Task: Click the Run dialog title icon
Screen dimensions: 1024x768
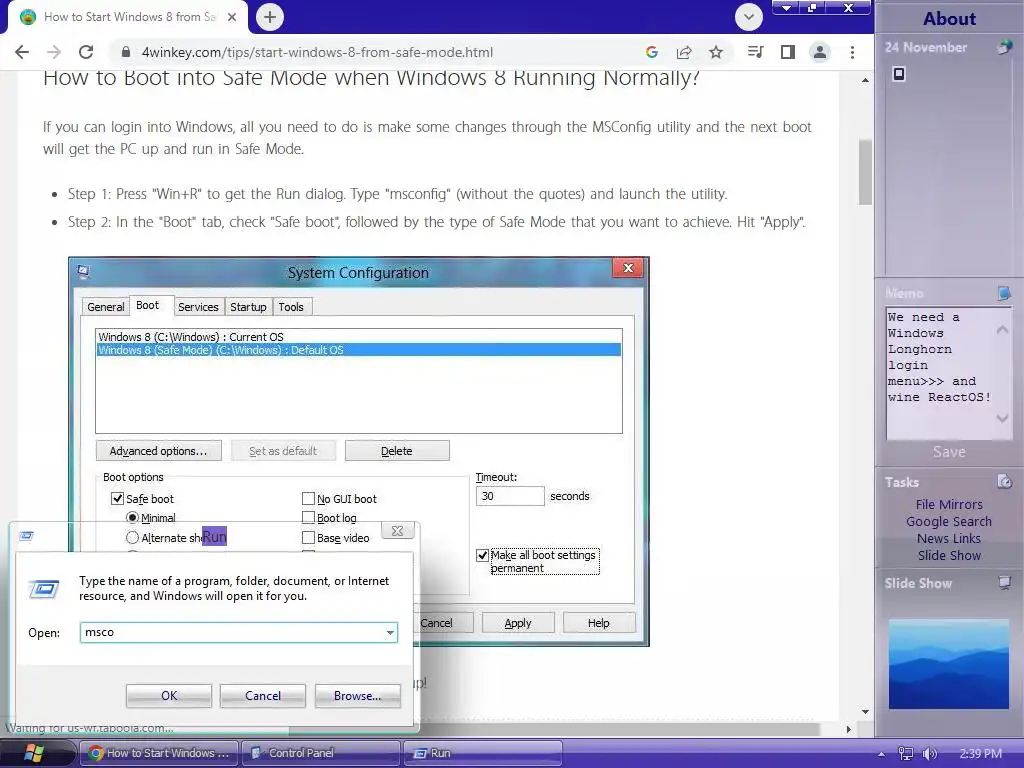Action: click(x=26, y=536)
